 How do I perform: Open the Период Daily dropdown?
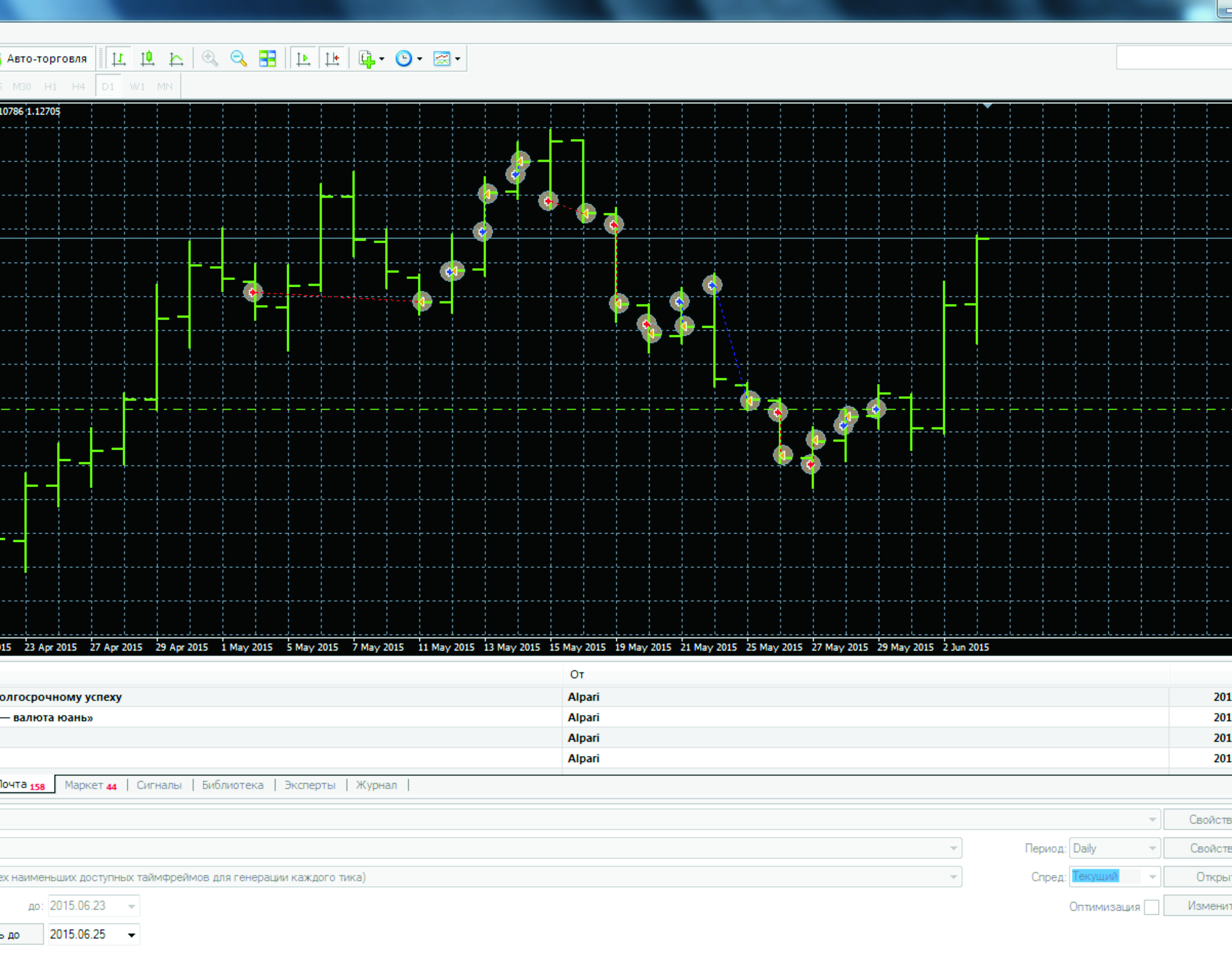point(1115,848)
